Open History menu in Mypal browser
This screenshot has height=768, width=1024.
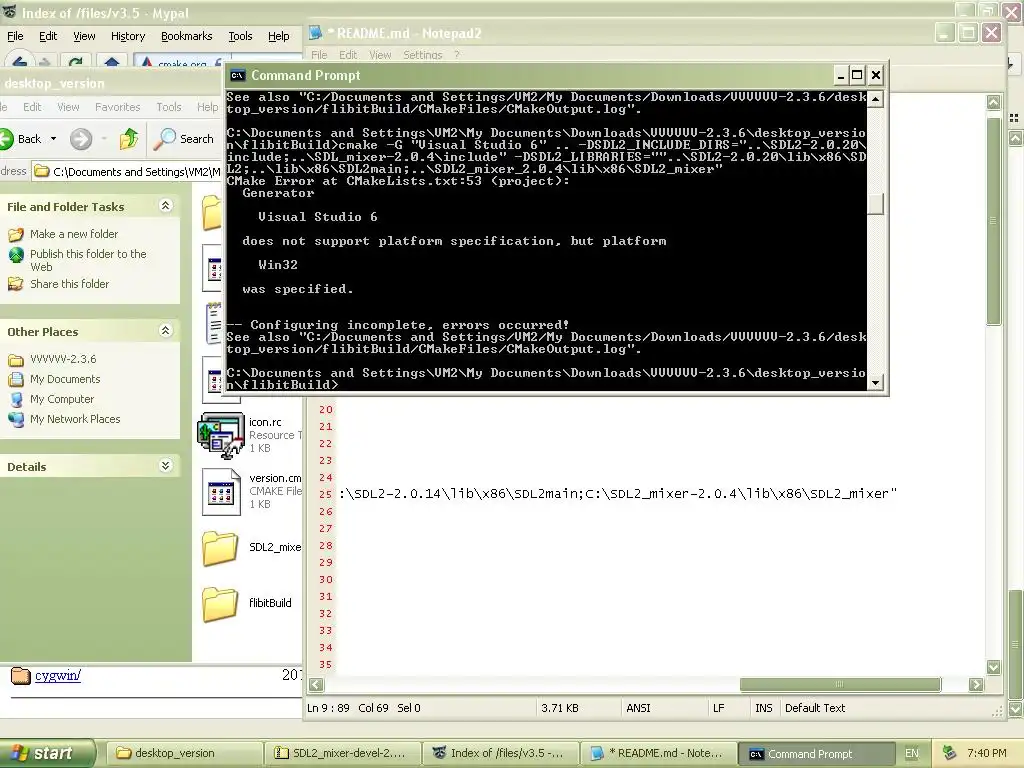click(127, 36)
